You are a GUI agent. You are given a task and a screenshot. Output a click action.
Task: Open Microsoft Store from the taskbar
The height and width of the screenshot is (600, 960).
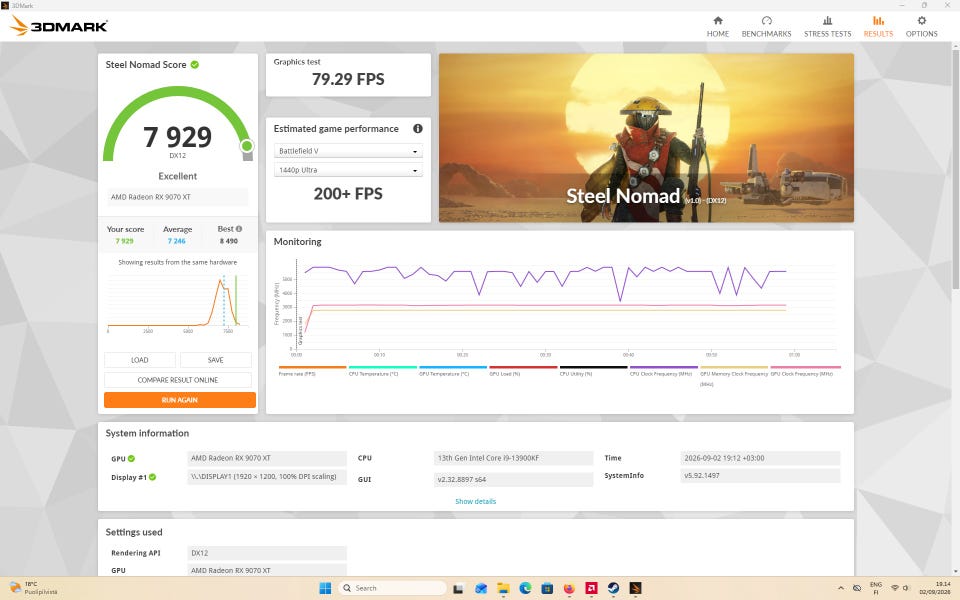pyautogui.click(x=547, y=588)
